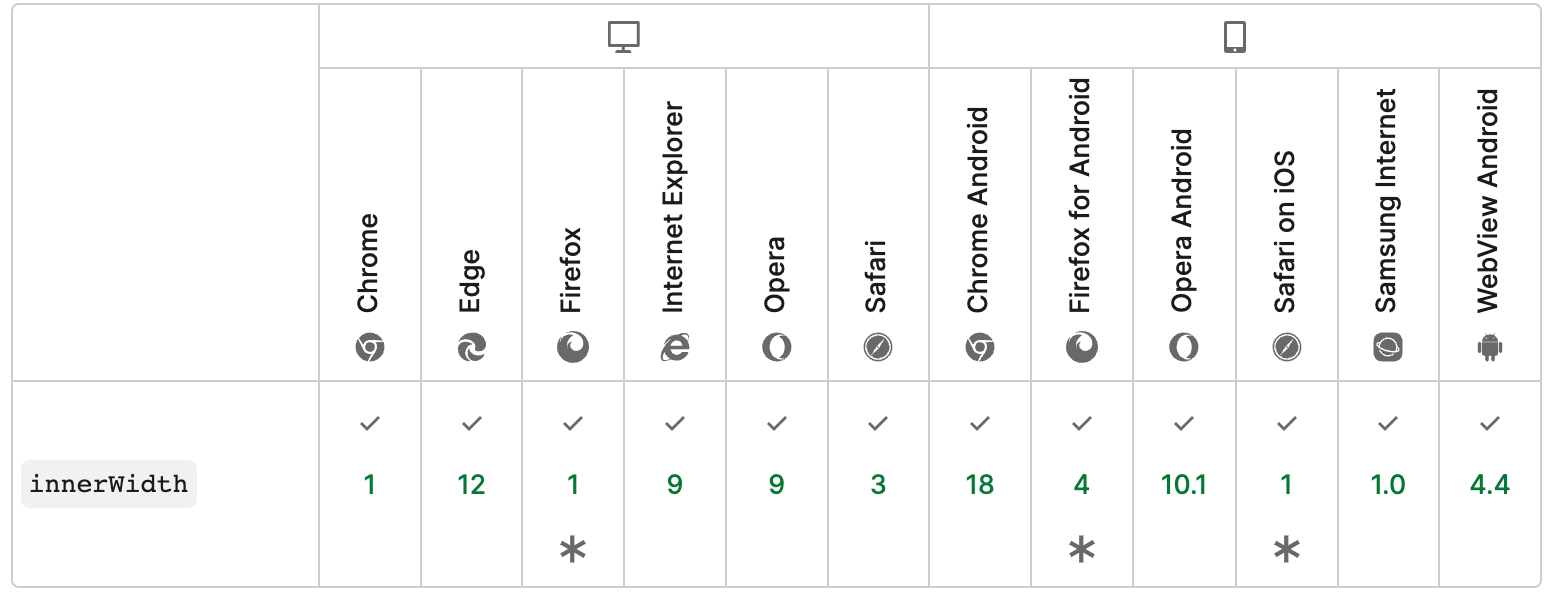Expand Firefox for Android notes asterisk
The height and width of the screenshot is (592, 1546).
pyautogui.click(x=1082, y=549)
